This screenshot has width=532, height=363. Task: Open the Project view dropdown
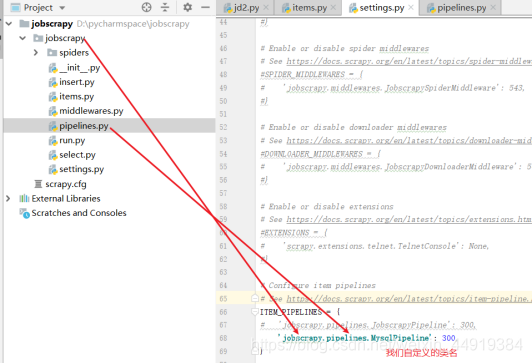click(62, 7)
